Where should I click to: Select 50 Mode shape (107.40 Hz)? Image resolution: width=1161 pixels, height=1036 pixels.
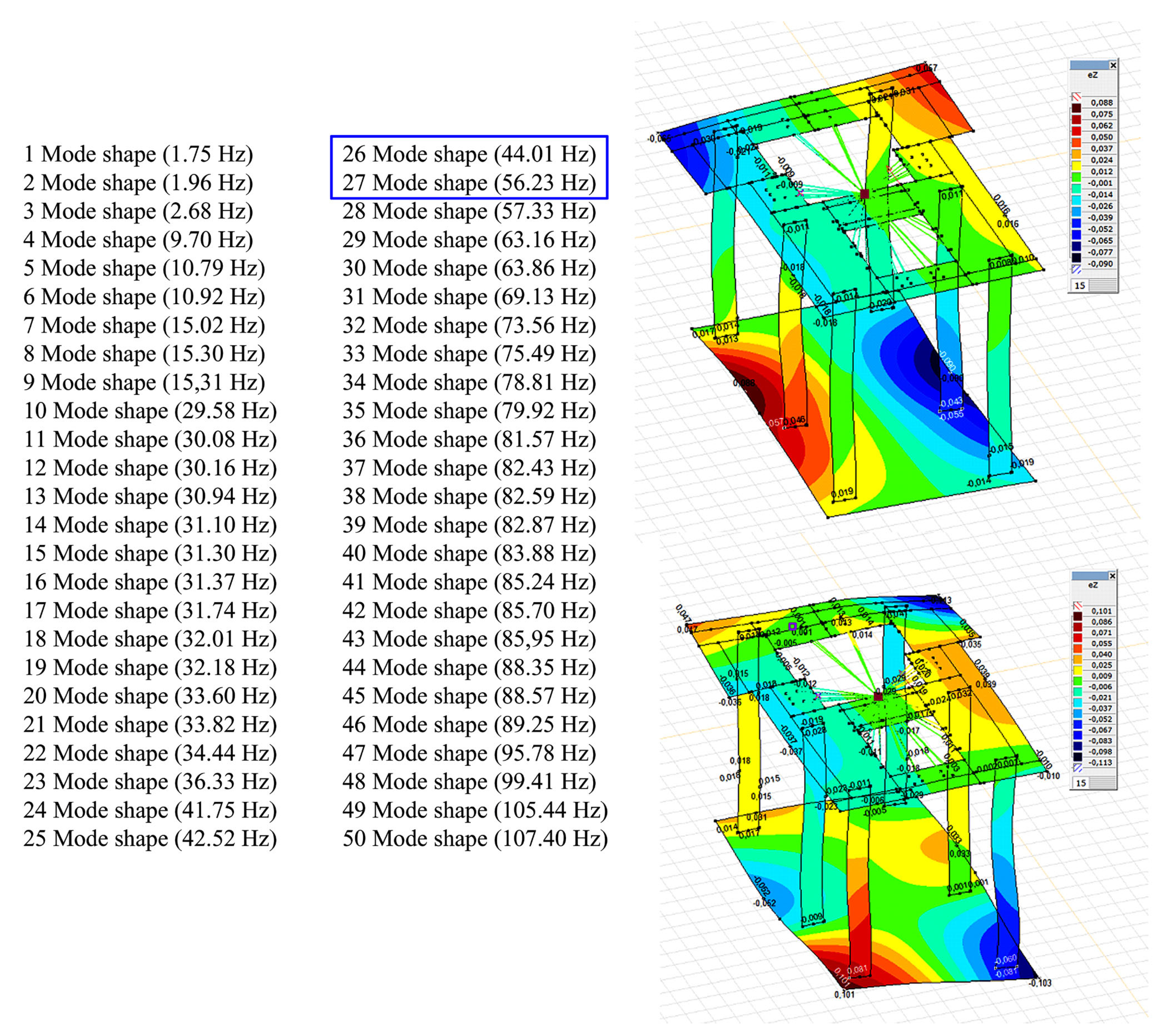pyautogui.click(x=475, y=838)
